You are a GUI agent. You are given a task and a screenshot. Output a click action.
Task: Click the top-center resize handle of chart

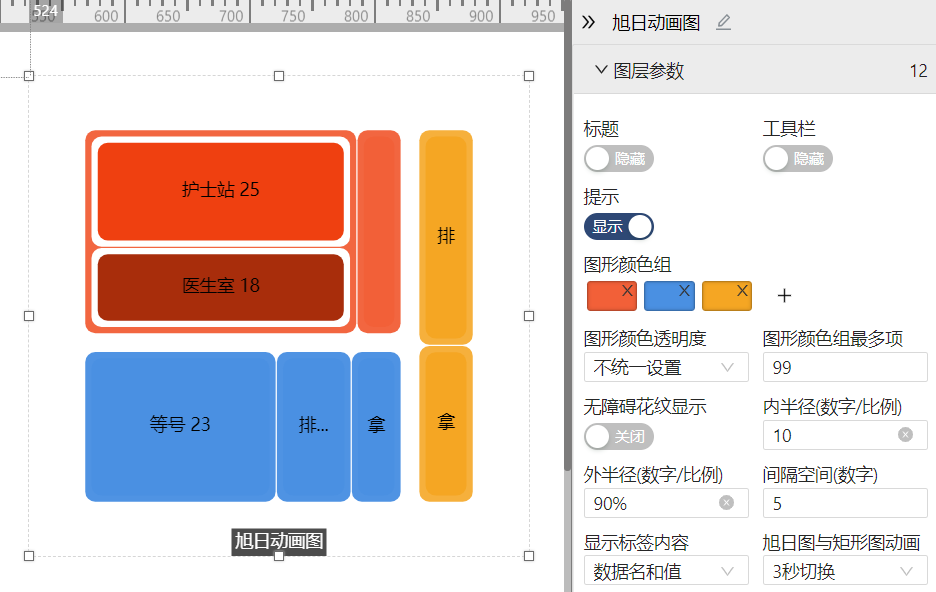[279, 76]
